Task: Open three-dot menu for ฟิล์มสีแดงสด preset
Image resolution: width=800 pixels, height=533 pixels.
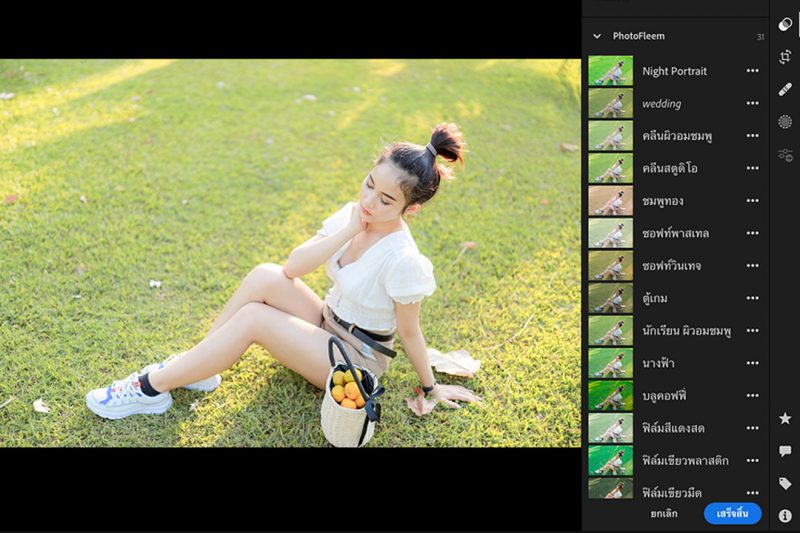Action: tap(753, 428)
